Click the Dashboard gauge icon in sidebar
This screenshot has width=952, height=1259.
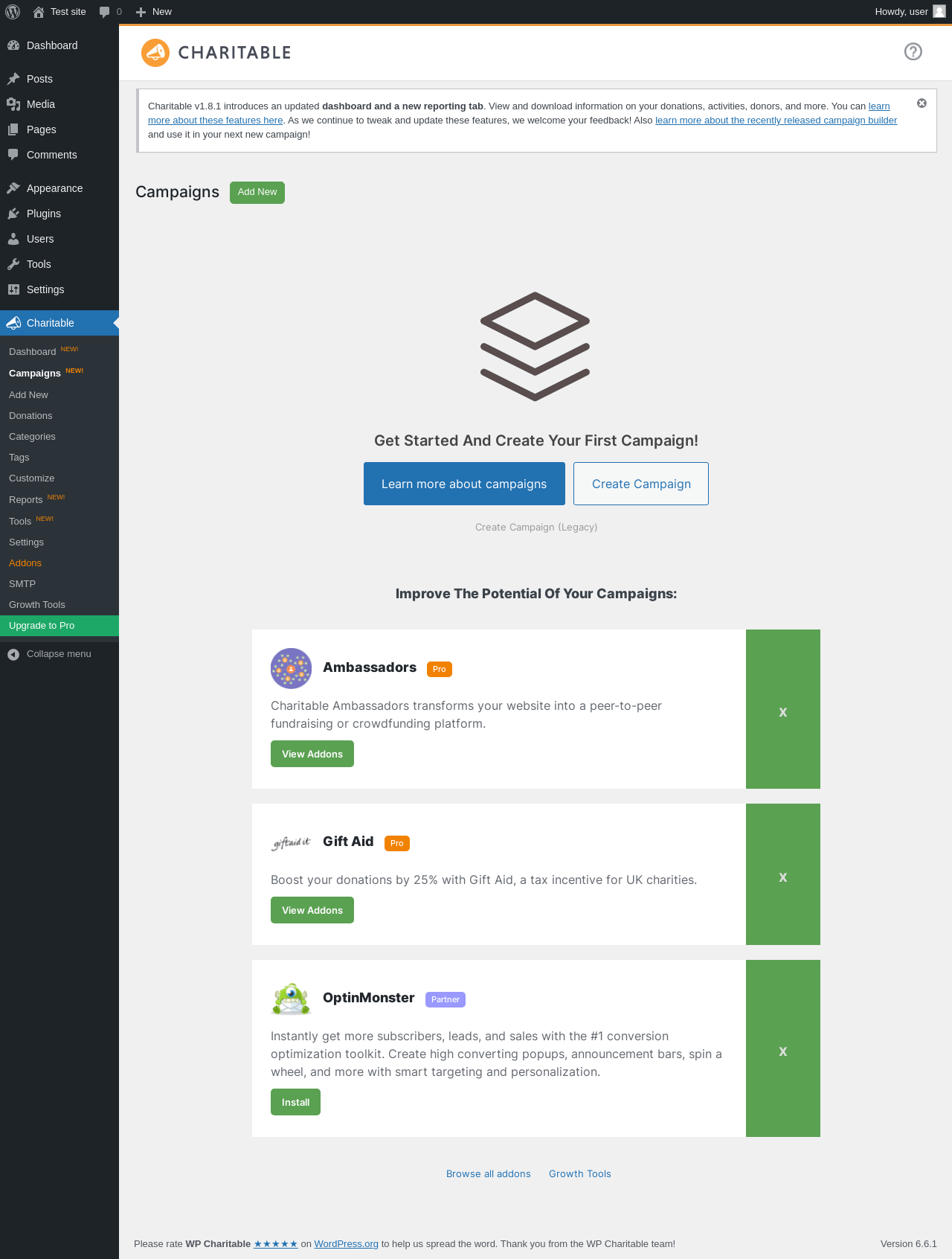click(x=13, y=45)
